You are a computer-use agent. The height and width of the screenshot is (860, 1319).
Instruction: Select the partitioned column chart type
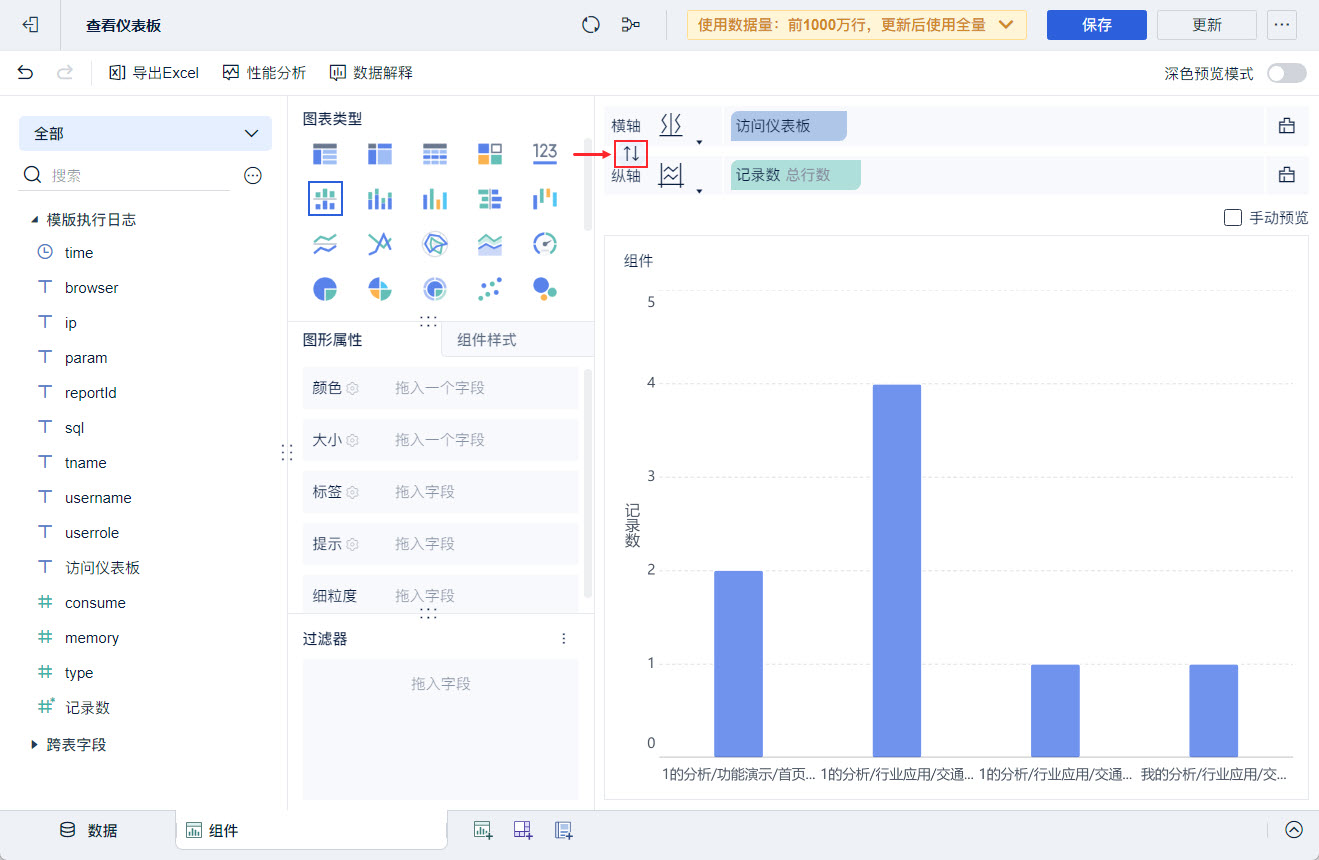(325, 198)
